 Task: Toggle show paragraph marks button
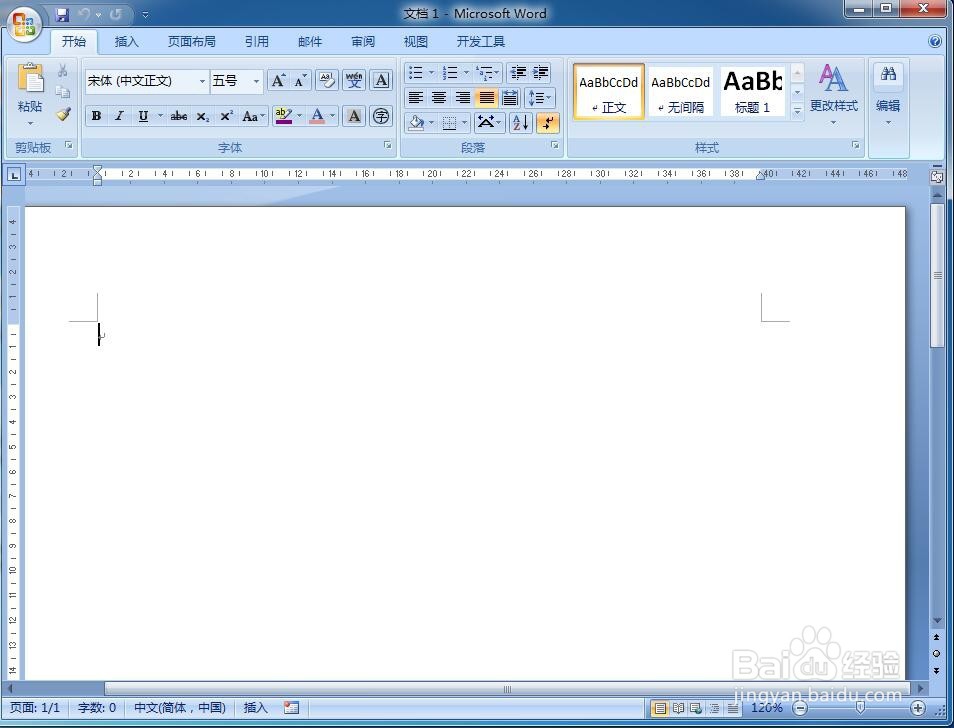[548, 123]
